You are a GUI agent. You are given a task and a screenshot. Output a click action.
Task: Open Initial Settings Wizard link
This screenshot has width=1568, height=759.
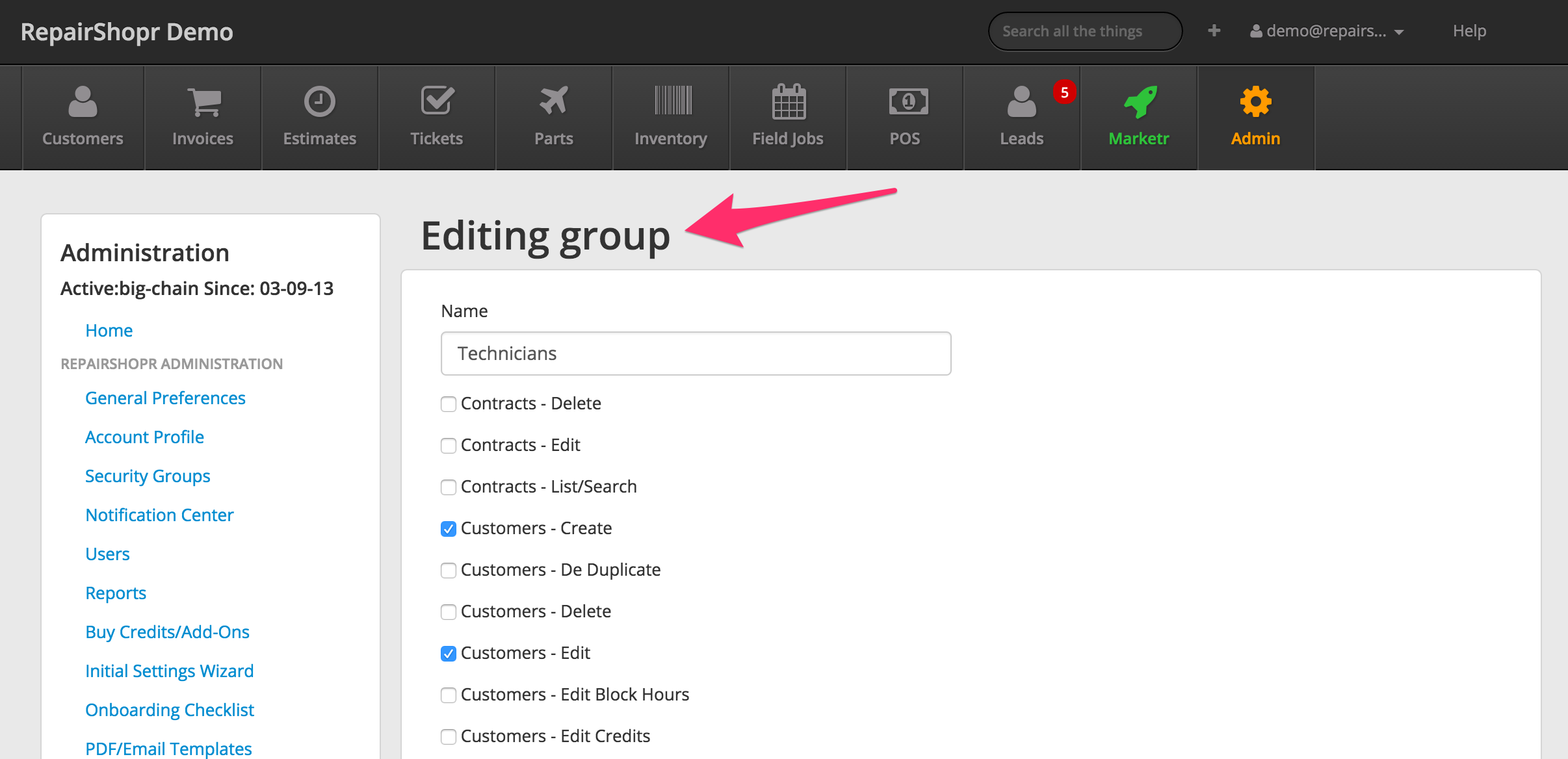169,671
